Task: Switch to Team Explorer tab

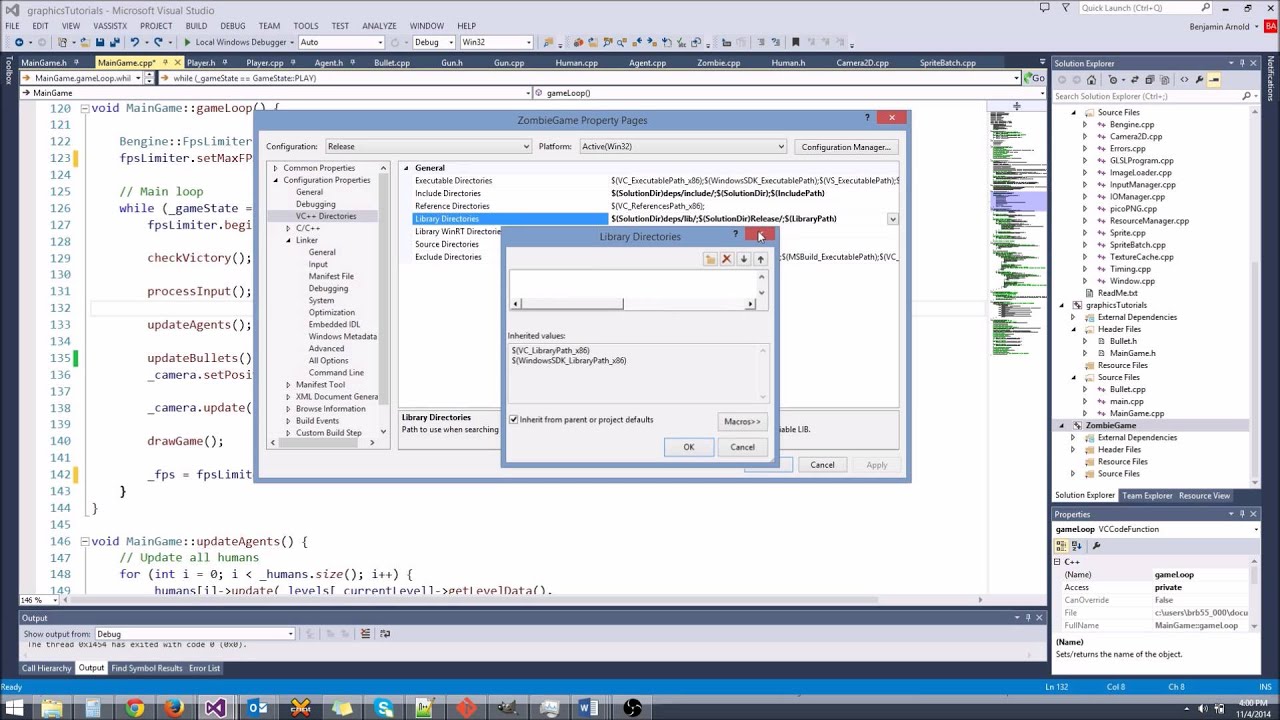Action: (x=1147, y=496)
